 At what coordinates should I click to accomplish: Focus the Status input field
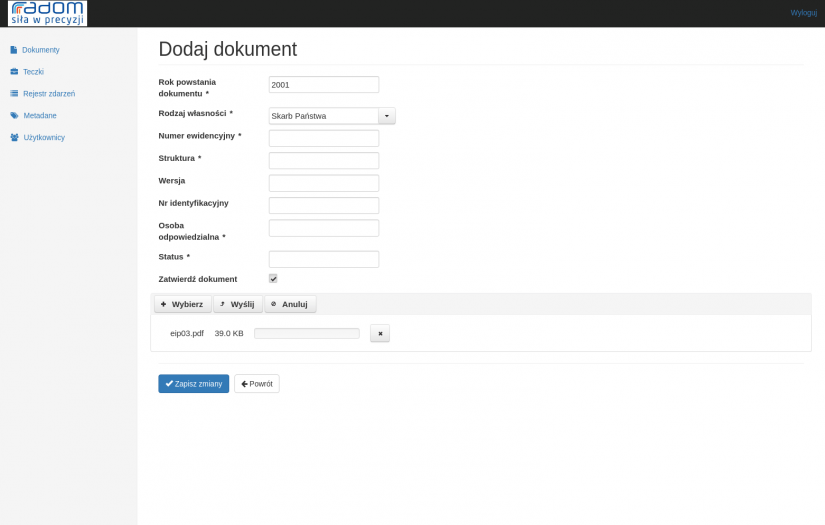324,259
